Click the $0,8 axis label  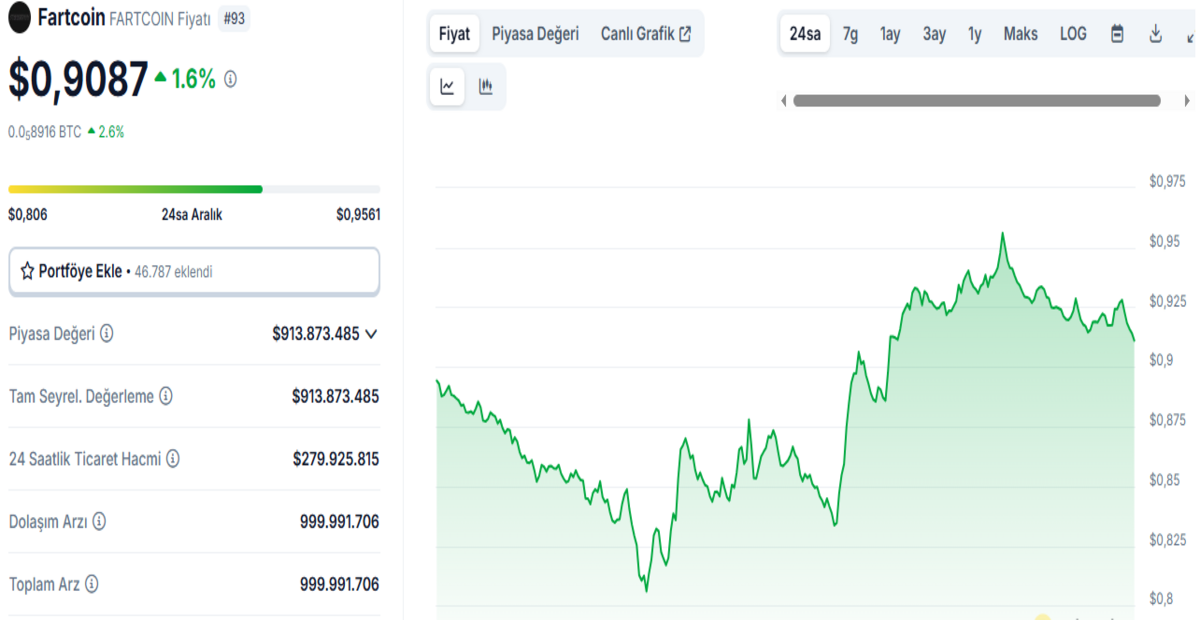(x=1160, y=599)
